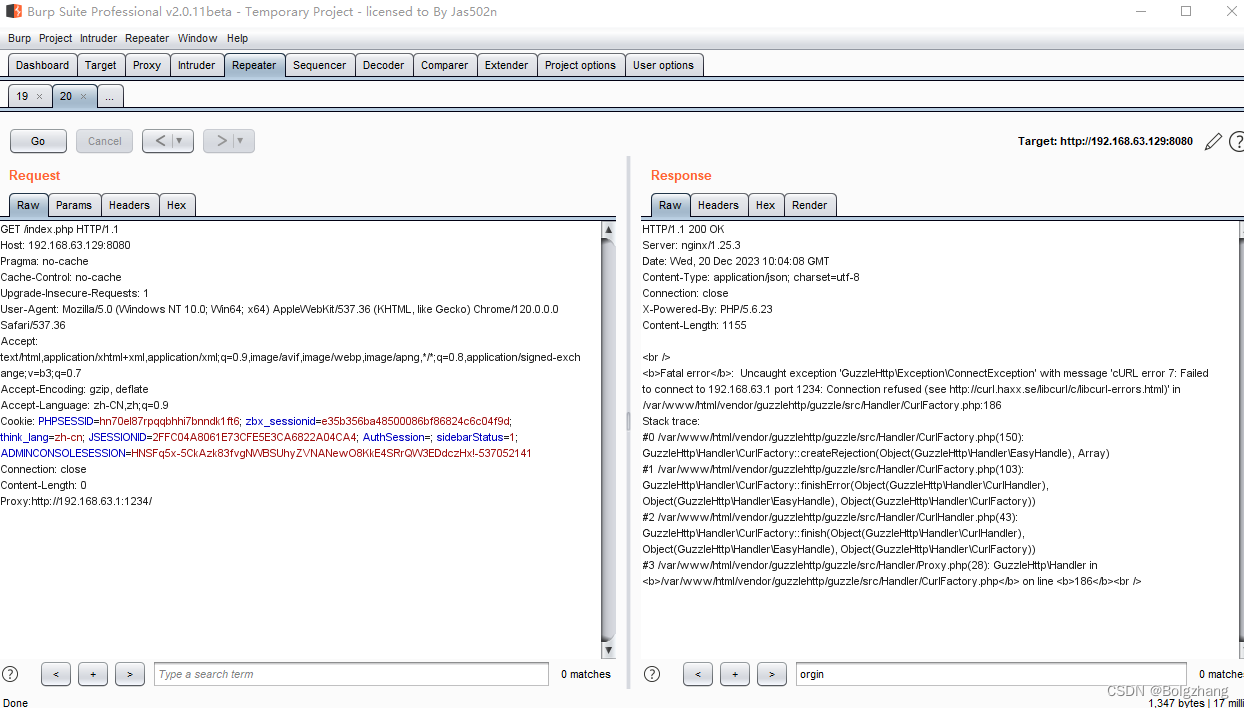Select the request Params tab
The height and width of the screenshot is (708, 1244).
pyautogui.click(x=74, y=205)
